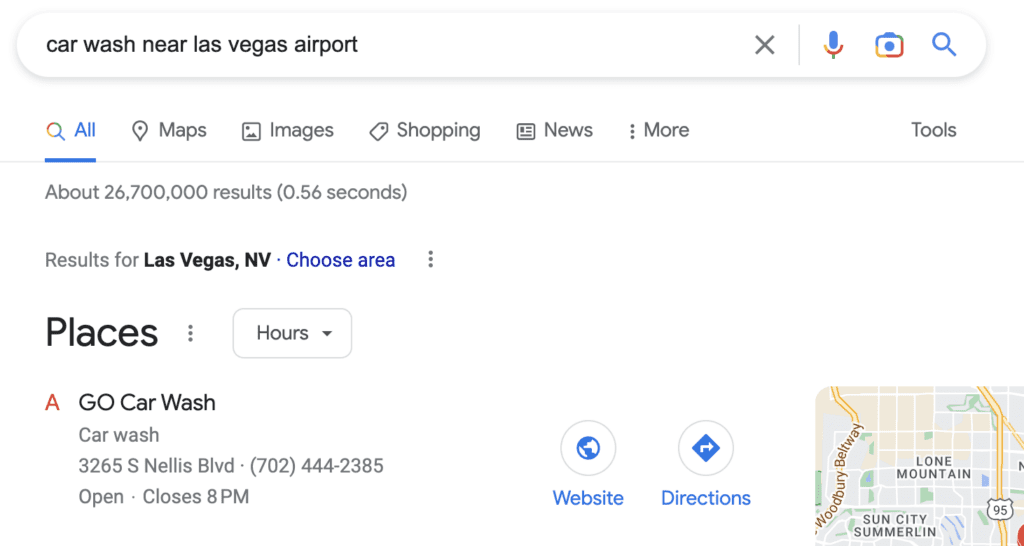The width and height of the screenshot is (1024, 546).
Task: Select the All results tab
Action: tap(71, 131)
